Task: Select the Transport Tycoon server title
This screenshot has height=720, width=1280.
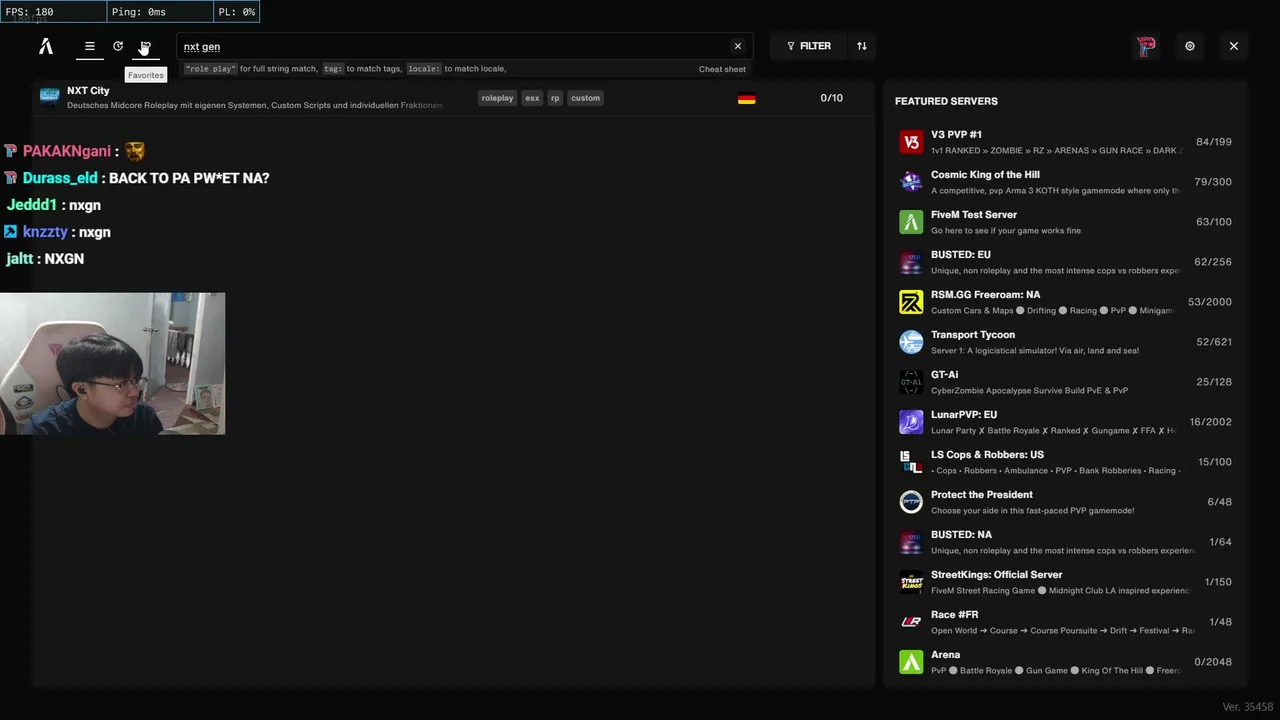Action: pos(973,334)
